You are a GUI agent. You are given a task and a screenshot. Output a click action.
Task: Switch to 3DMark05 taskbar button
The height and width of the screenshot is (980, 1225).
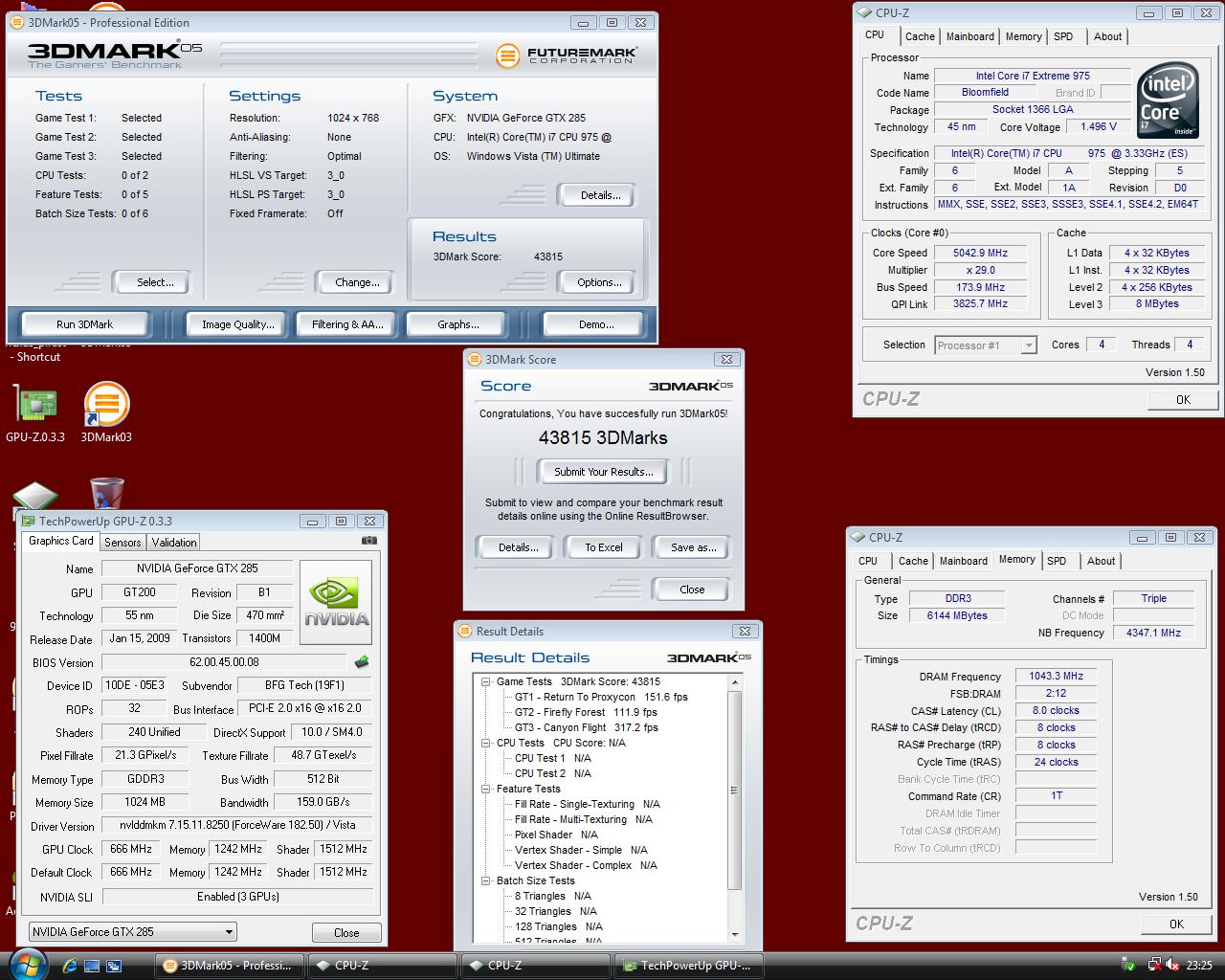click(229, 965)
